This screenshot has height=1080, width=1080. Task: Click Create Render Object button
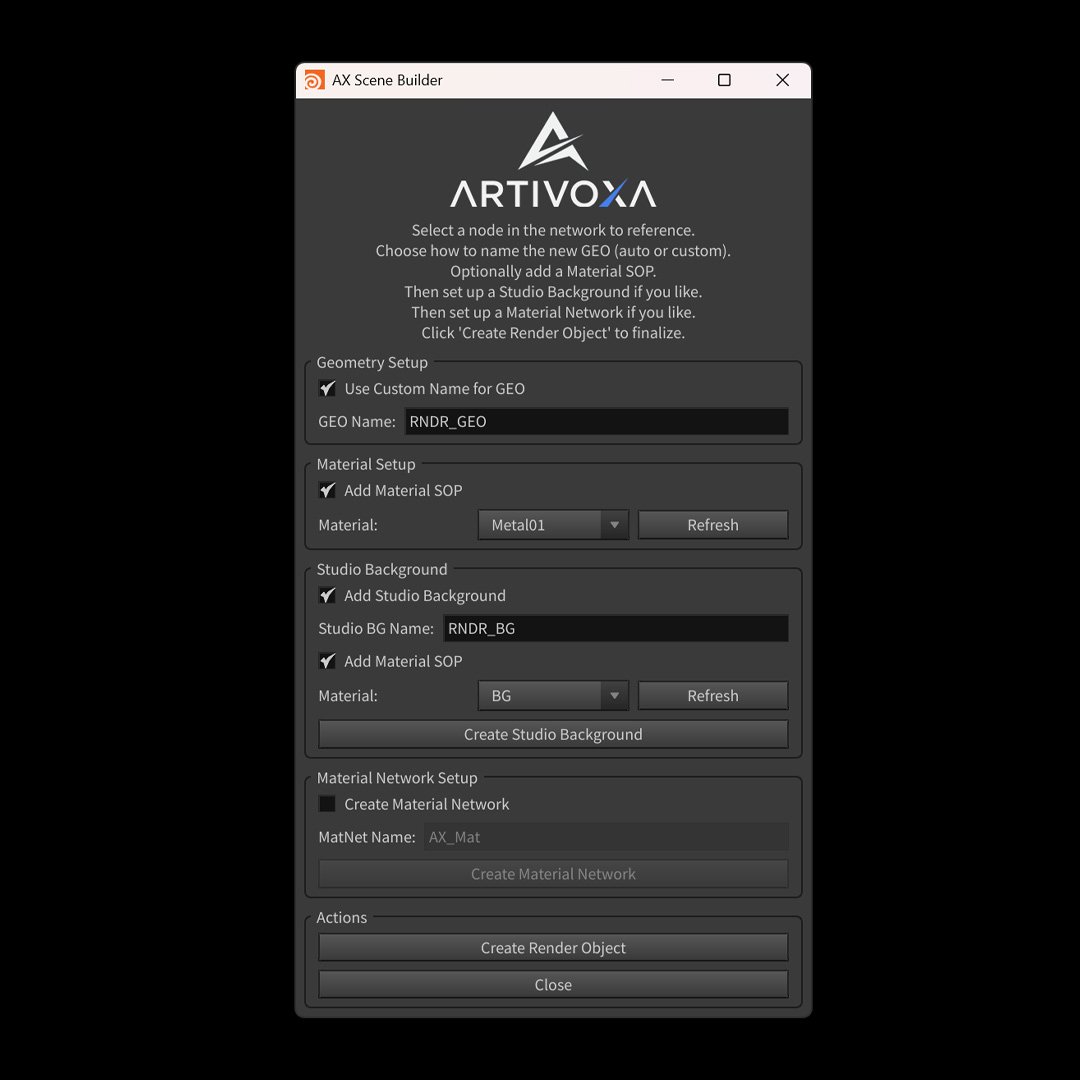(553, 948)
